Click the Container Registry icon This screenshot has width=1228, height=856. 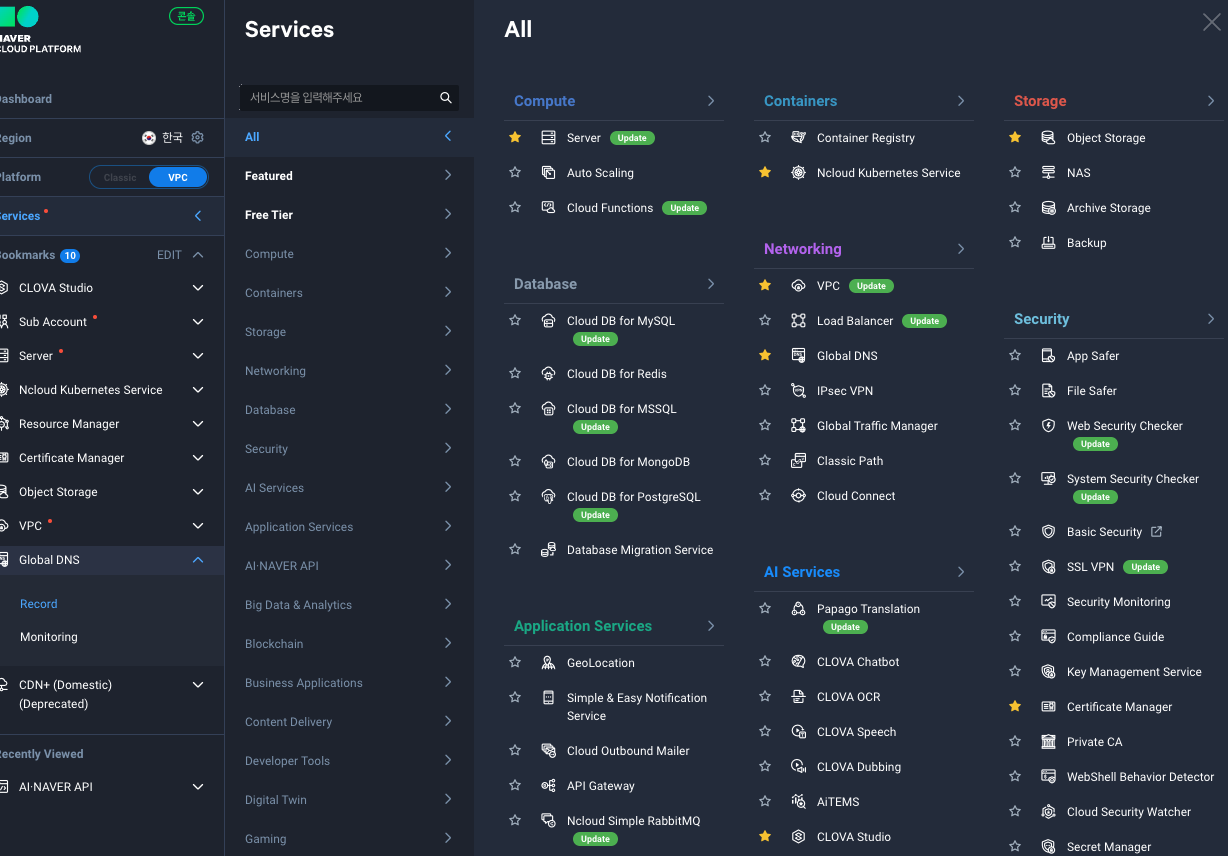point(798,138)
